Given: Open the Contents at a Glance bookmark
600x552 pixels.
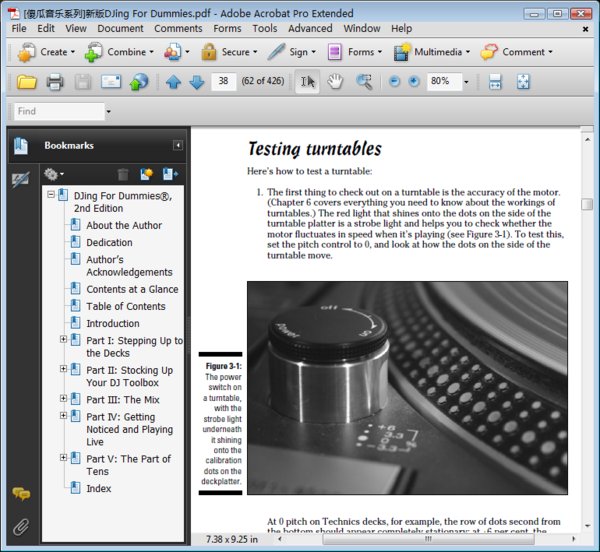Looking at the screenshot, I should (132, 289).
